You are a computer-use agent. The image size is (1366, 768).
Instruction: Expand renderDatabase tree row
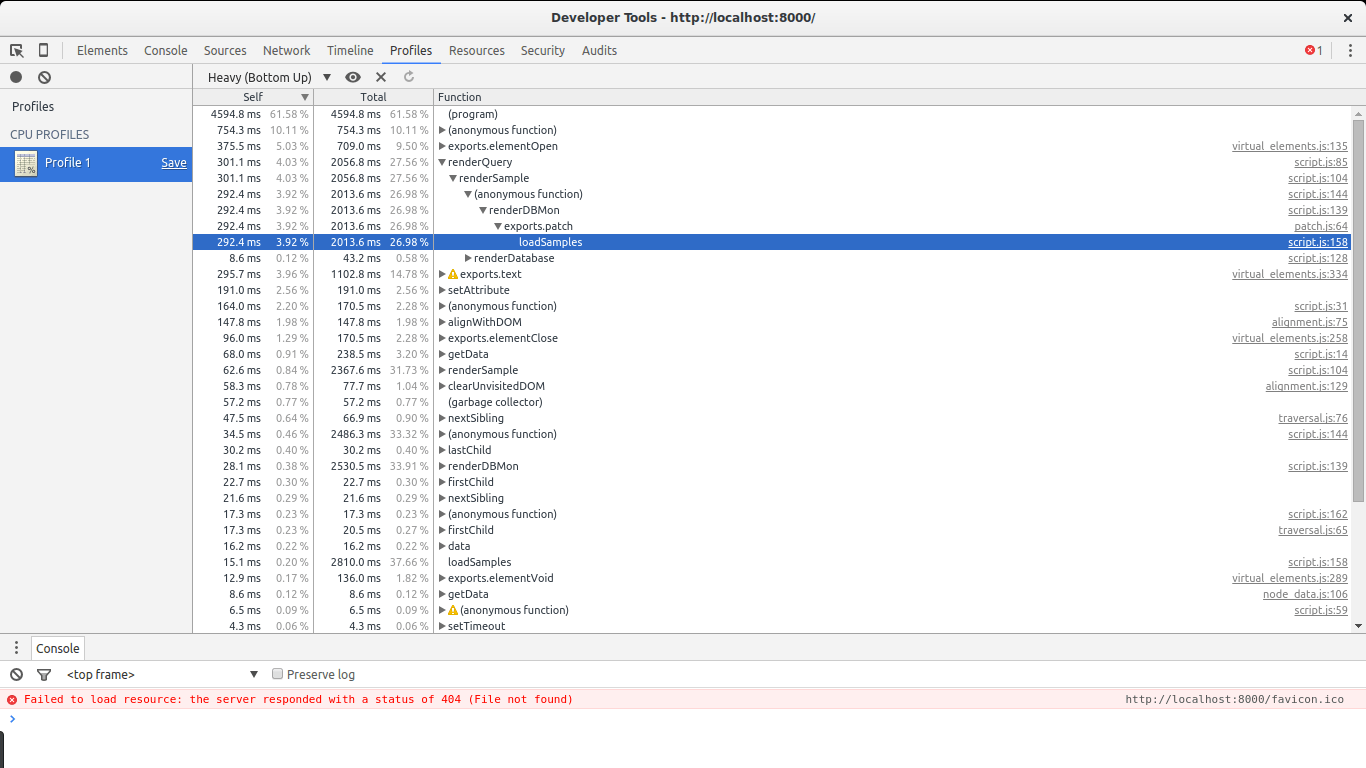(468, 258)
